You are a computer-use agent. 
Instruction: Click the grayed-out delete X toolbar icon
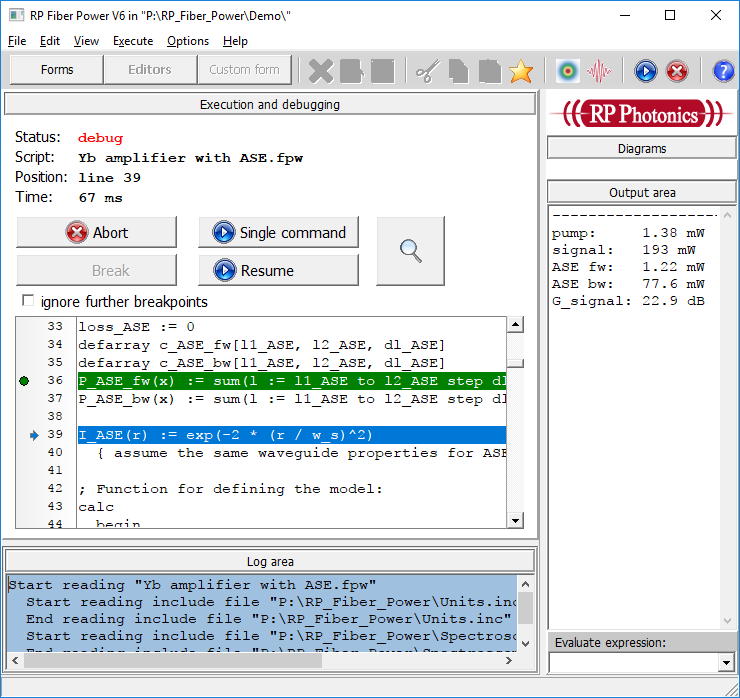pos(321,71)
